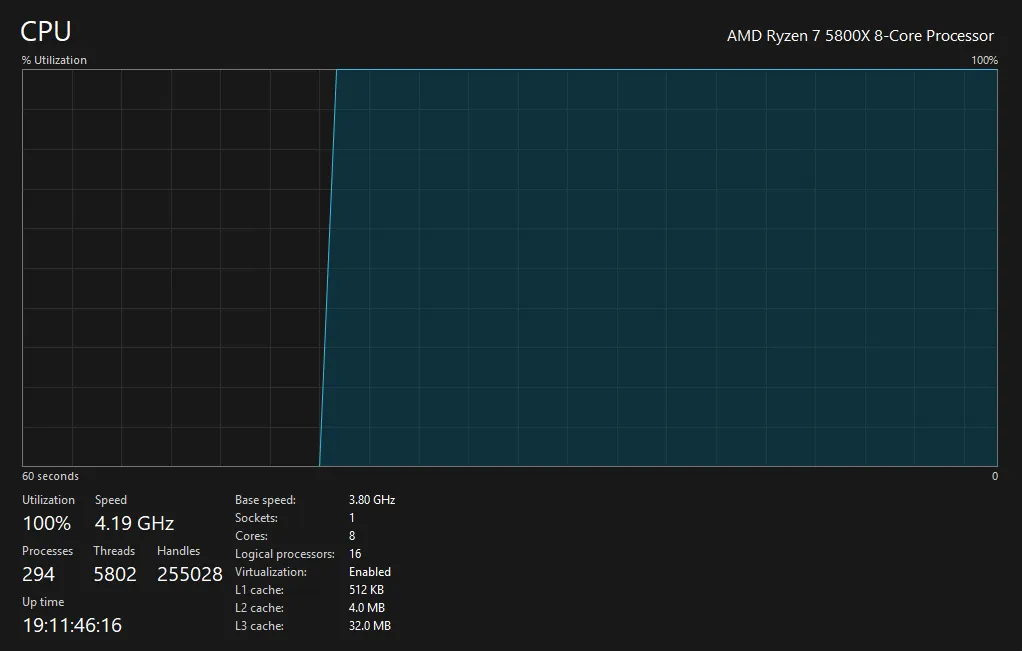Click the Threads count 5802
The image size is (1022, 651).
tap(115, 574)
